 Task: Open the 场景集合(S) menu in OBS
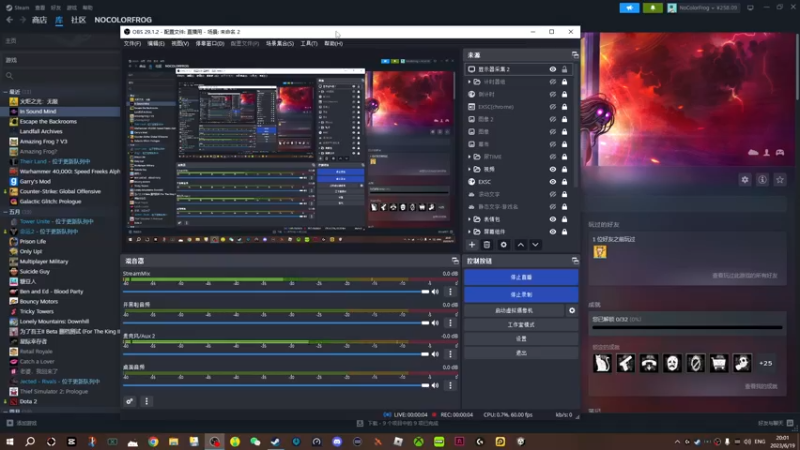click(280, 44)
